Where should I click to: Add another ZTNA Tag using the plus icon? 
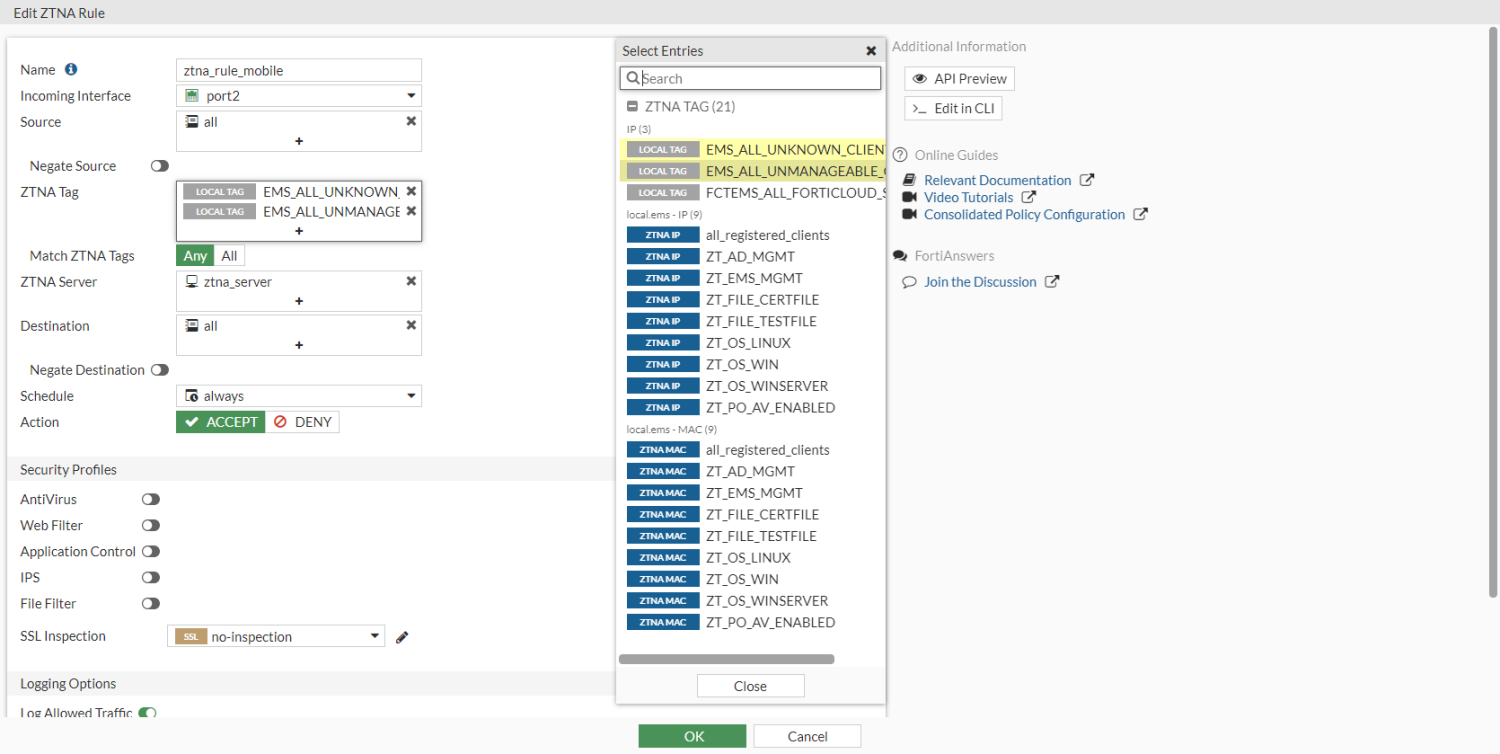point(298,230)
